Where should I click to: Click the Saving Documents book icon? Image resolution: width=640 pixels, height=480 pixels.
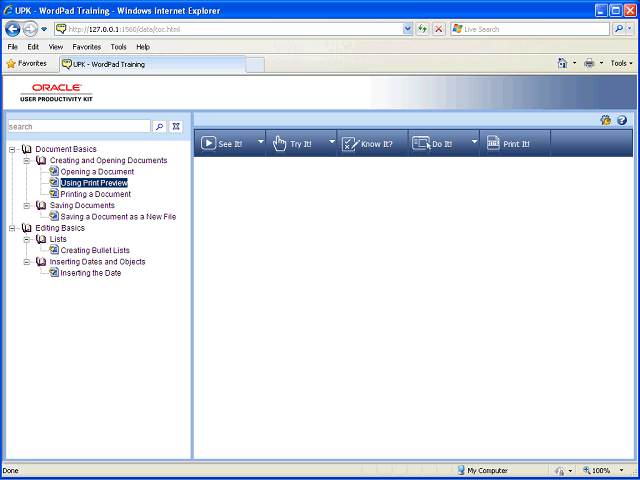41,205
